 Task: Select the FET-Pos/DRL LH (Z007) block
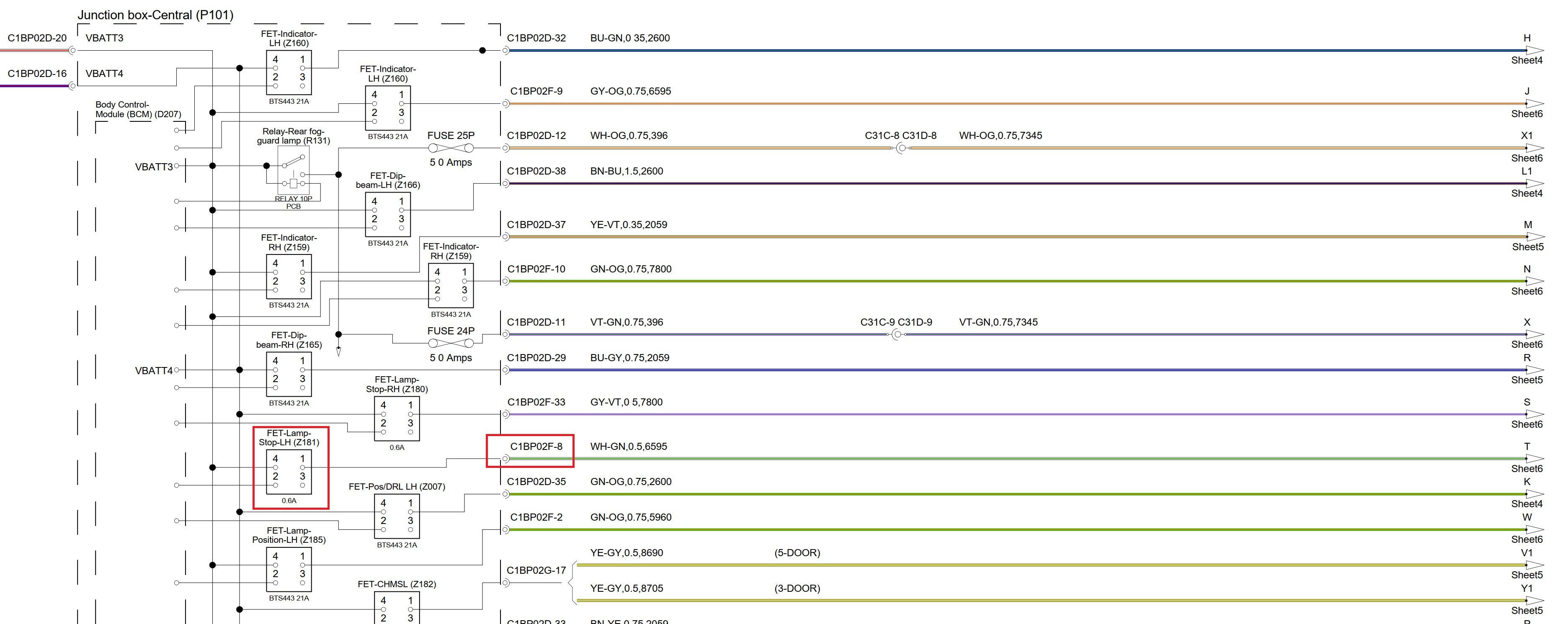coord(397,516)
